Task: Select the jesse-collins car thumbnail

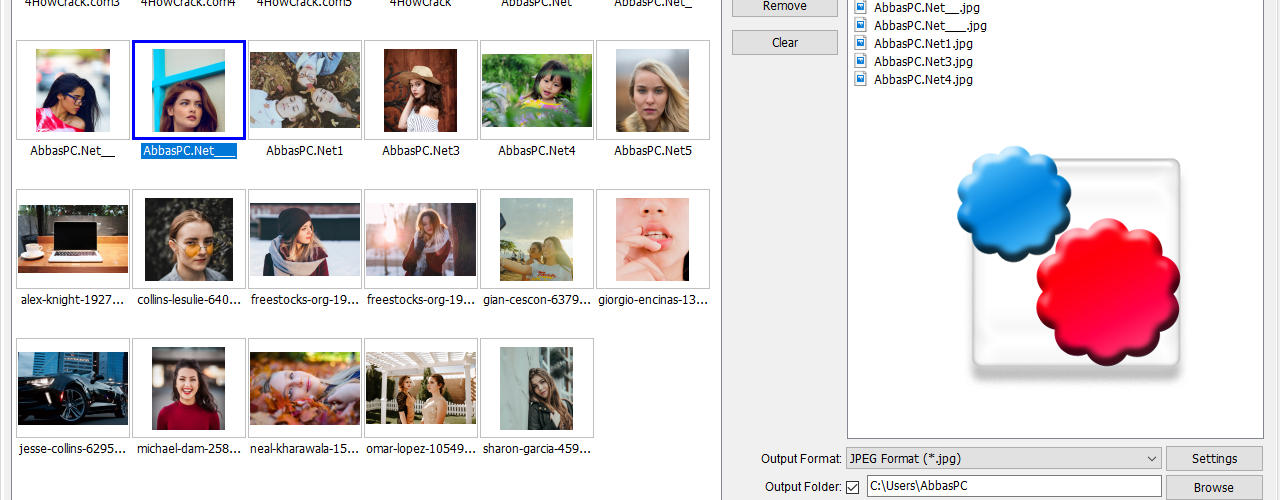Action: point(73,388)
